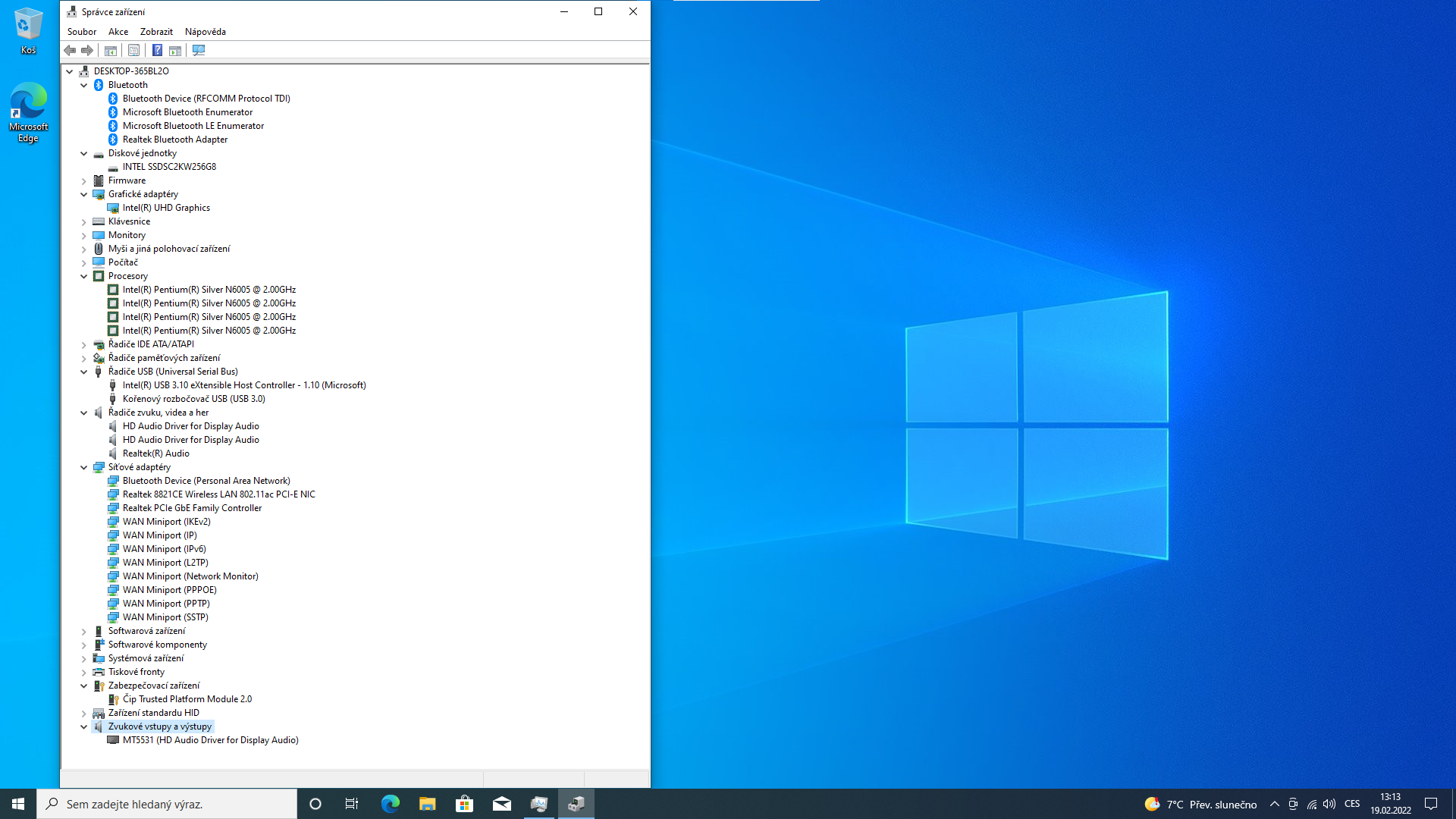The height and width of the screenshot is (819, 1456).
Task: Open the Nápověda menu
Action: [x=206, y=32]
